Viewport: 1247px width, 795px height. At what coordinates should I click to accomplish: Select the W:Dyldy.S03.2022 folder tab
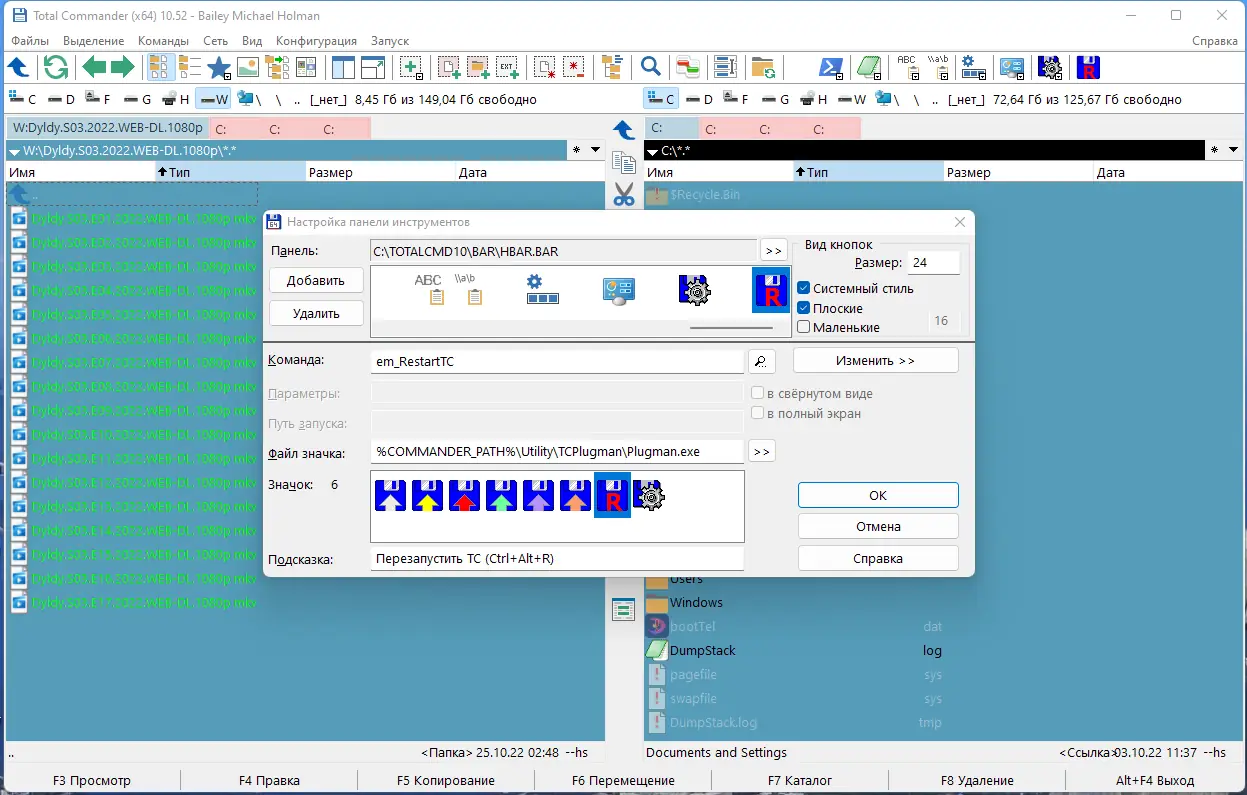[108, 128]
